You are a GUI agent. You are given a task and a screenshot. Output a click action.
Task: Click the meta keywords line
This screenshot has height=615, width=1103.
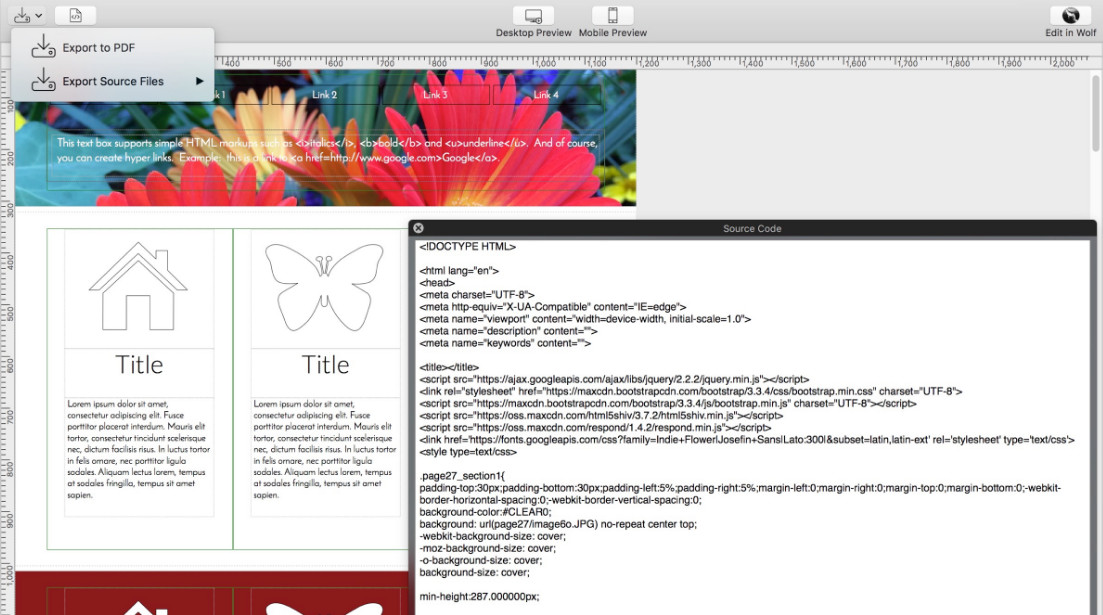505,343
